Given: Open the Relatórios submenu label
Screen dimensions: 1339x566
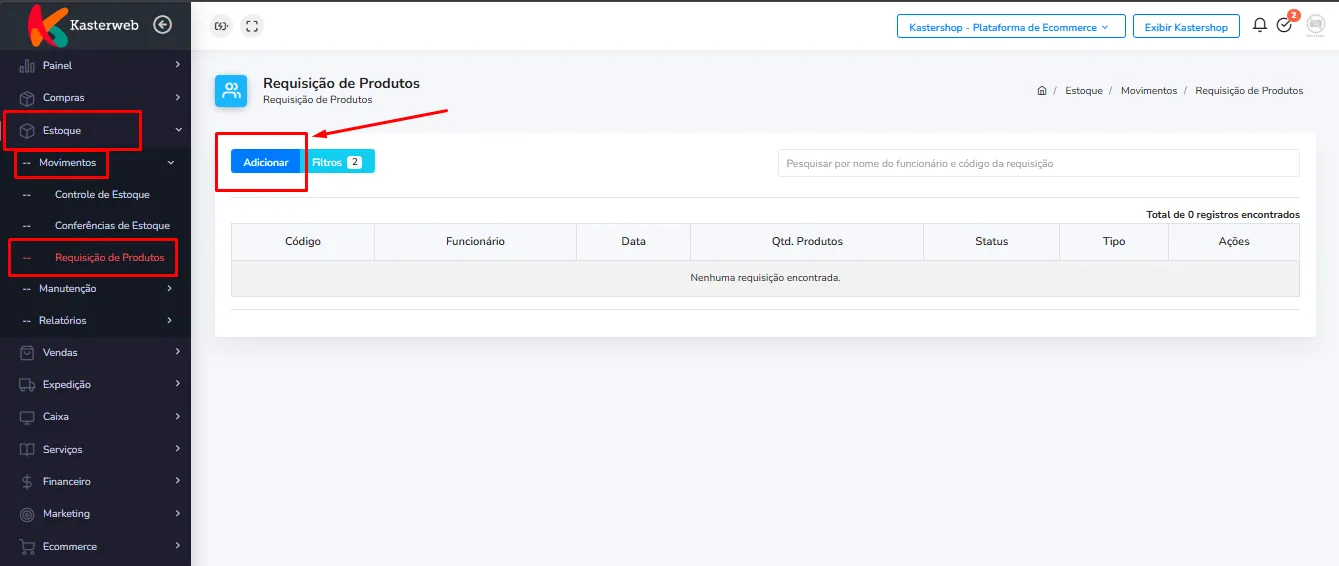Looking at the screenshot, I should click(62, 320).
